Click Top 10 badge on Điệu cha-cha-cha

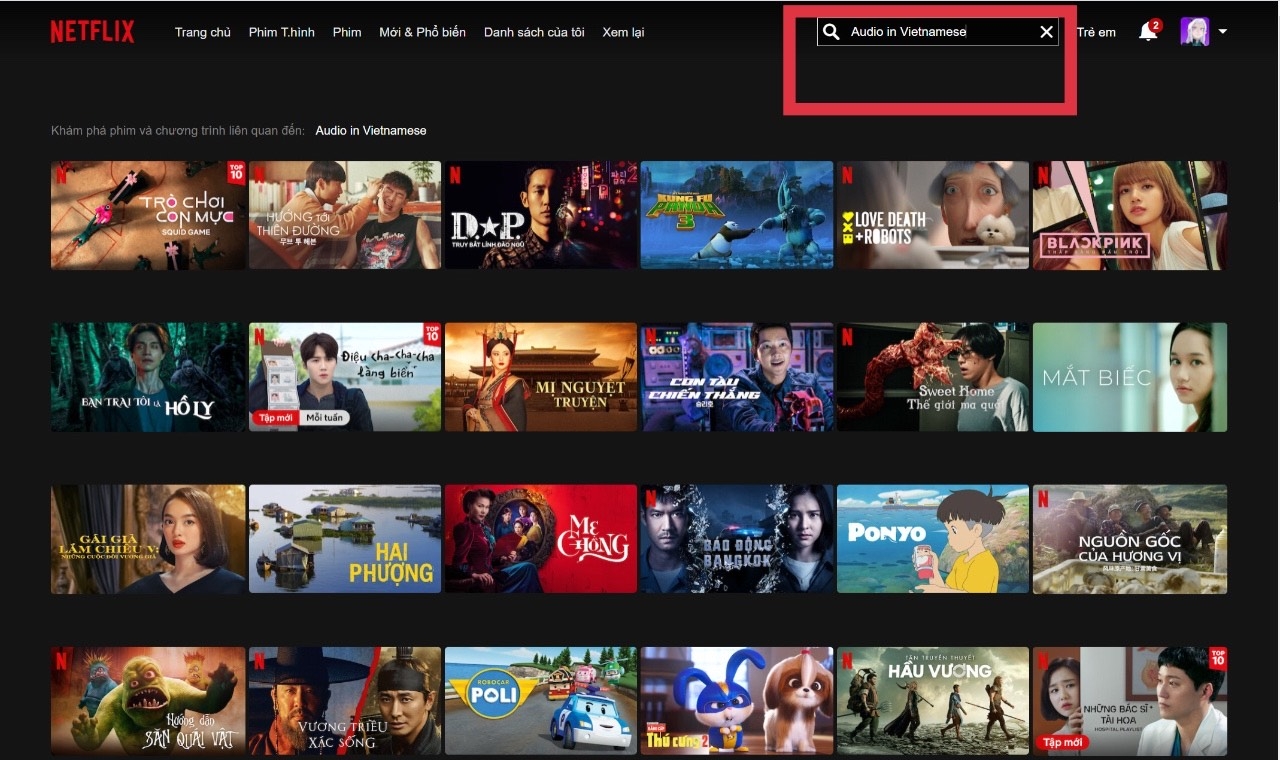coord(431,334)
